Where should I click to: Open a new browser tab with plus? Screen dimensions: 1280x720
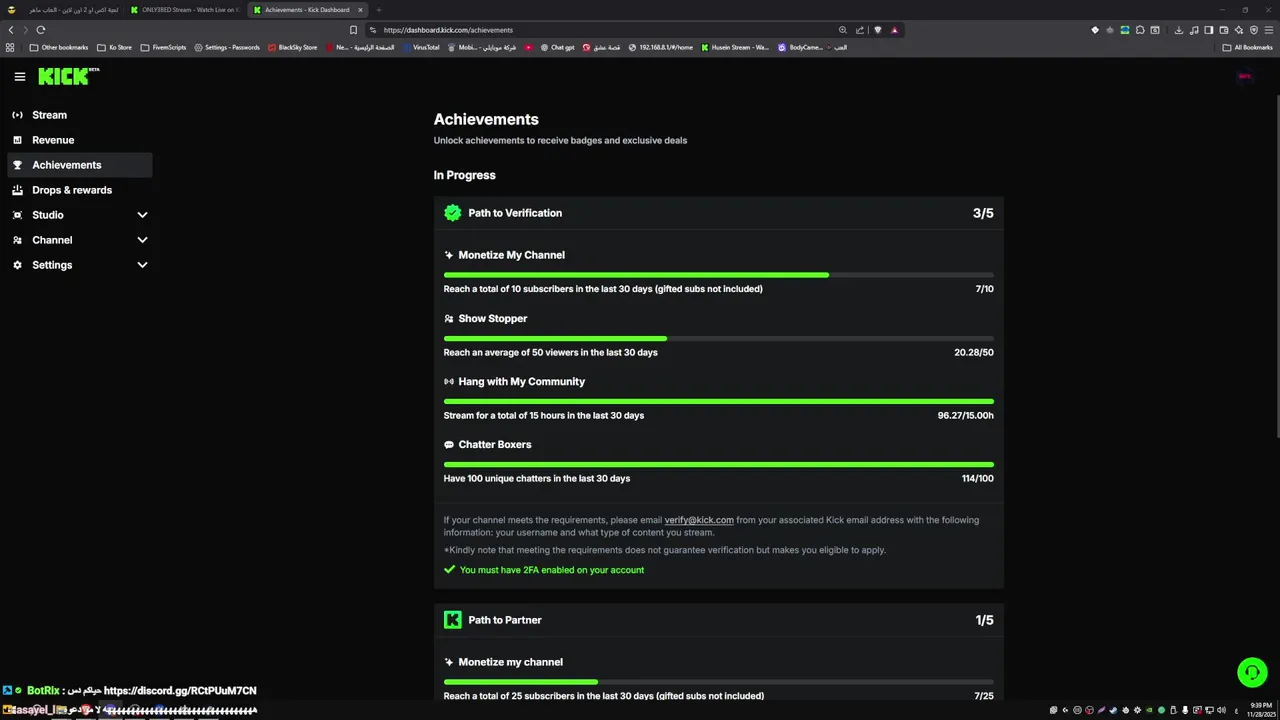pos(379,10)
